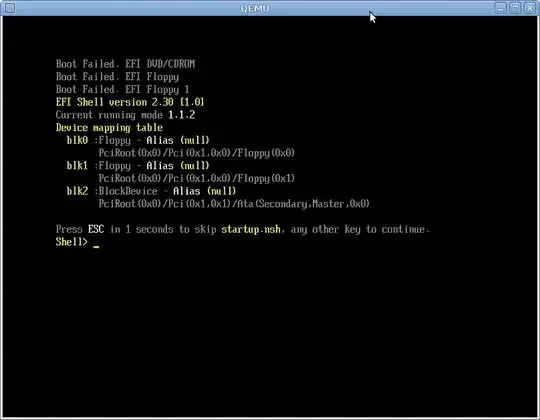
Task: Click the blk0 device label
Action: coord(77,140)
